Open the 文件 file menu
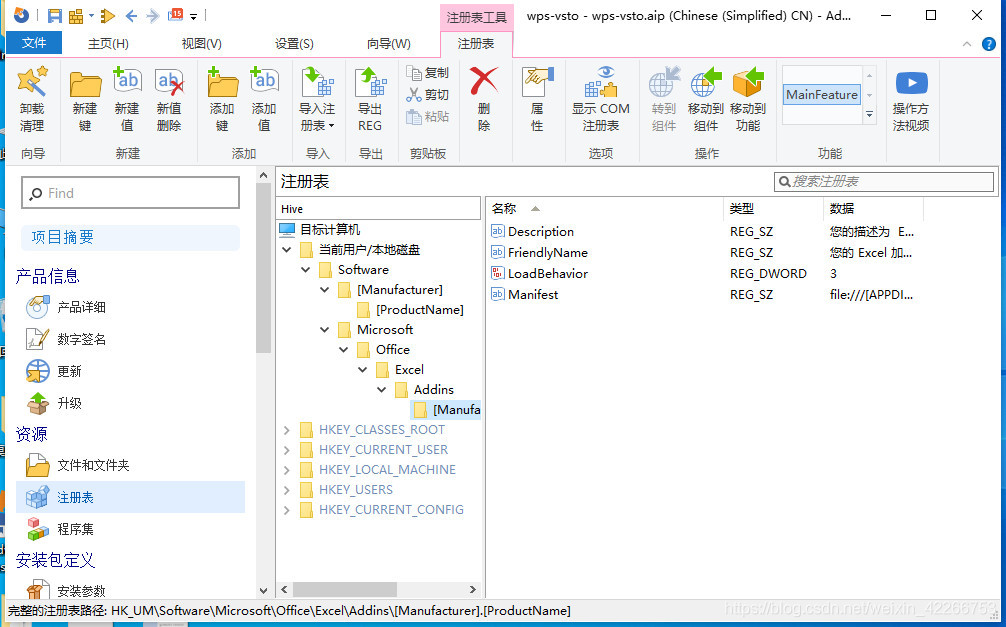Viewport: 1006px width, 627px height. 34,43
